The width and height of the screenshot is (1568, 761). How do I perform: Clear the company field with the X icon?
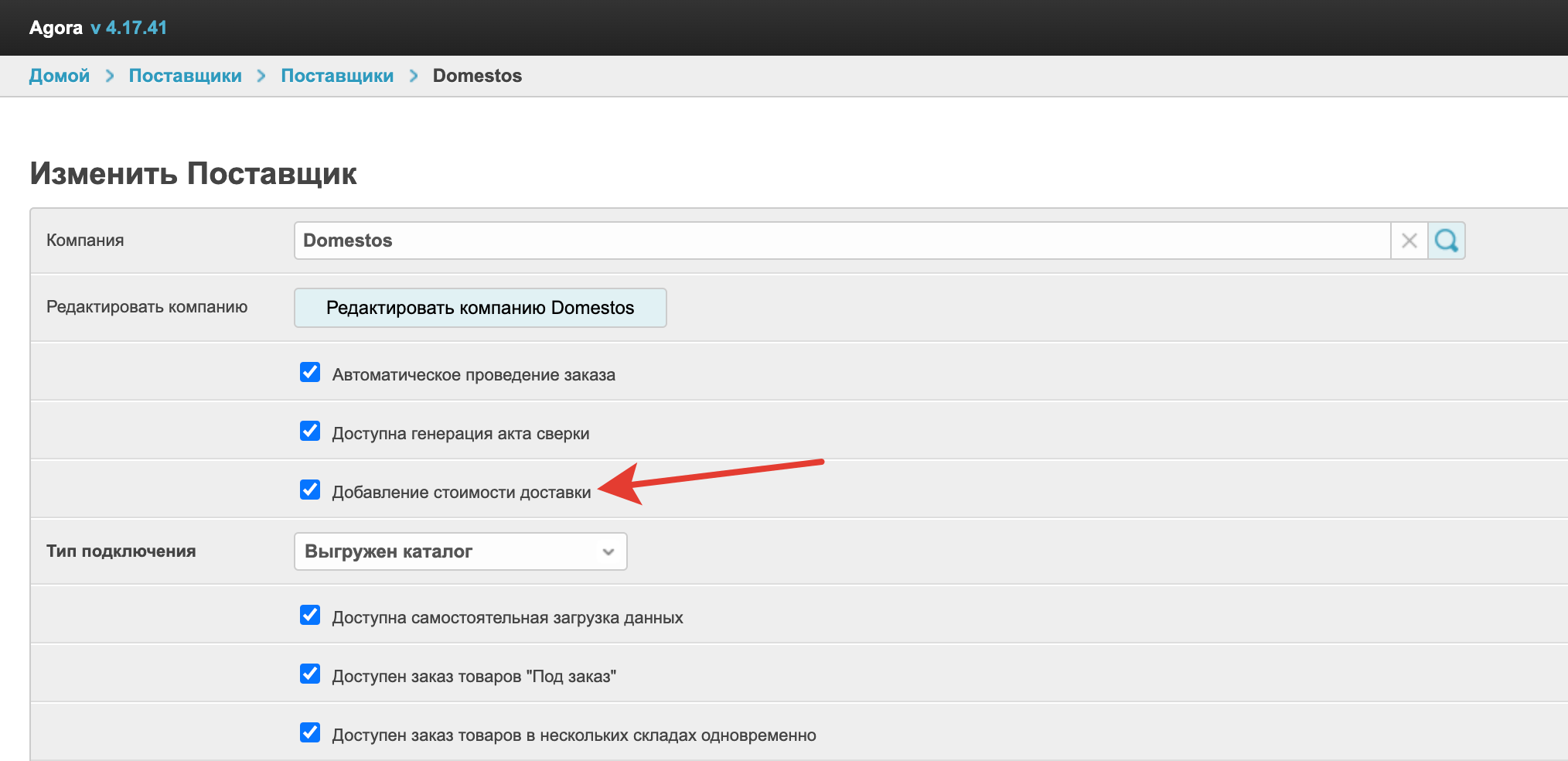click(1409, 241)
